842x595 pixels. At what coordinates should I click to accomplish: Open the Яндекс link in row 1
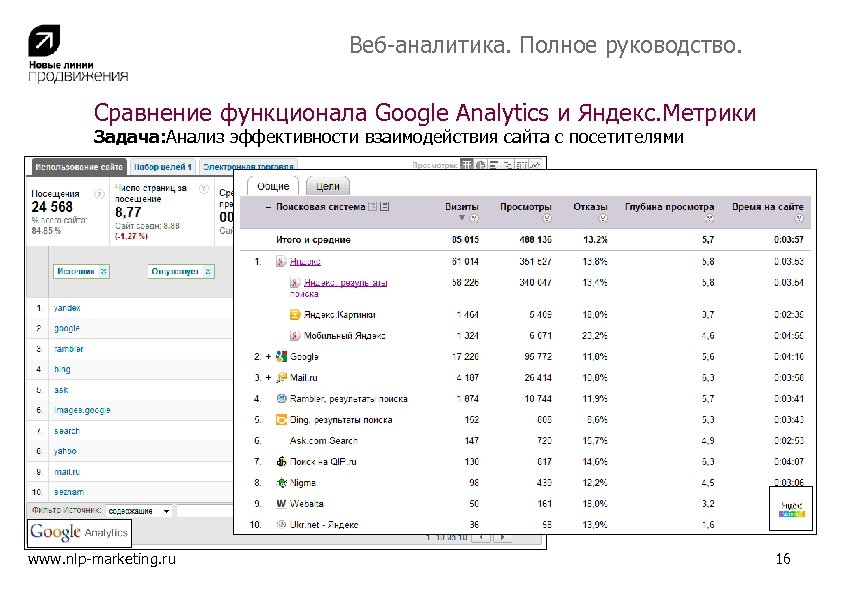[x=305, y=262]
